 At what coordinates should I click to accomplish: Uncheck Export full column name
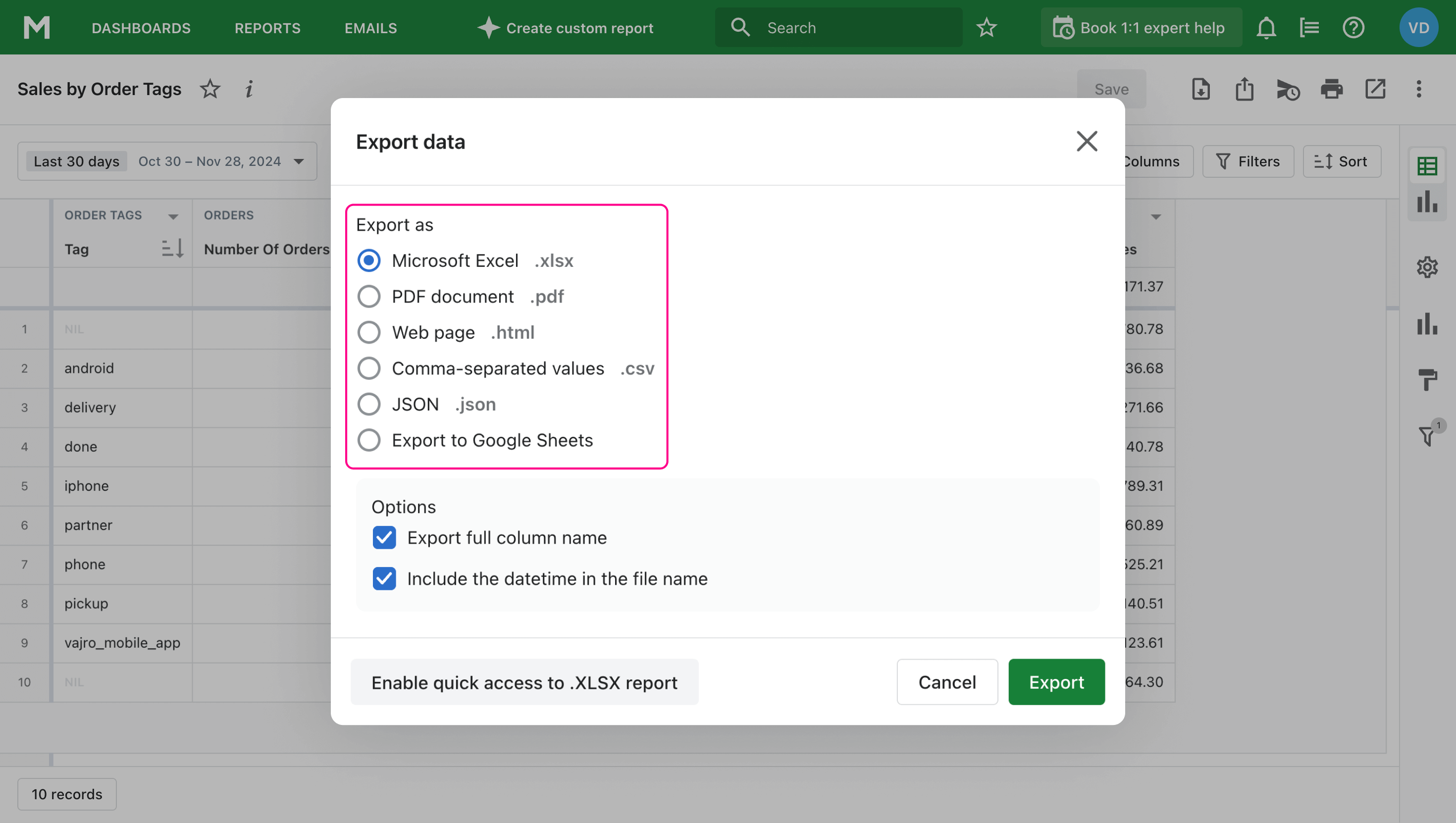[x=384, y=538]
